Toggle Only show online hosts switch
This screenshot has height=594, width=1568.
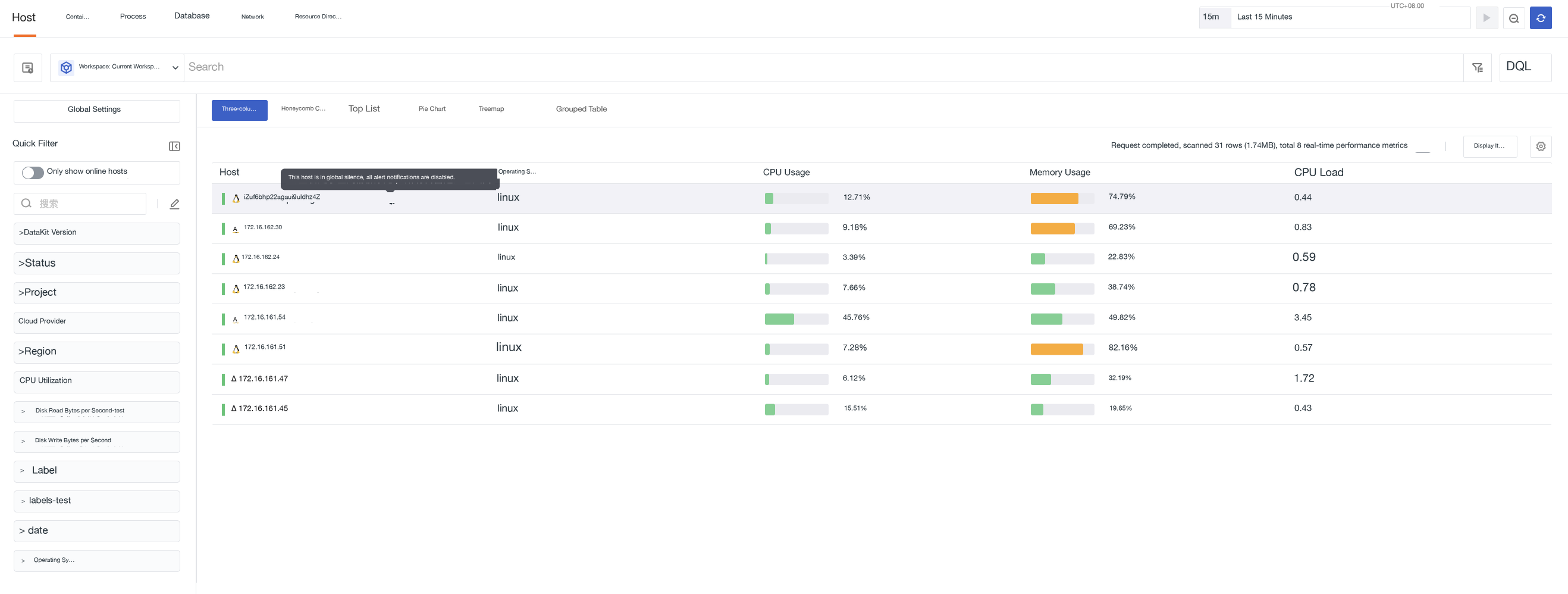point(33,173)
